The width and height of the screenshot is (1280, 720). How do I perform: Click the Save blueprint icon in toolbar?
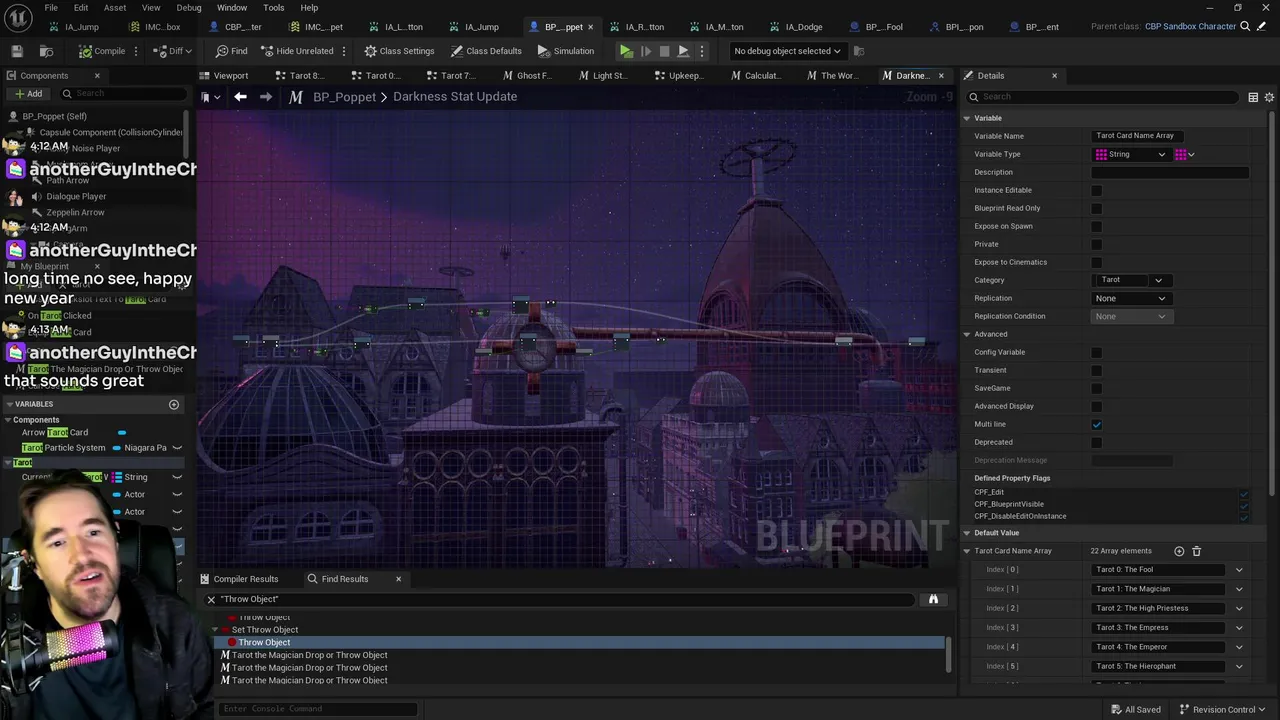click(x=17, y=51)
